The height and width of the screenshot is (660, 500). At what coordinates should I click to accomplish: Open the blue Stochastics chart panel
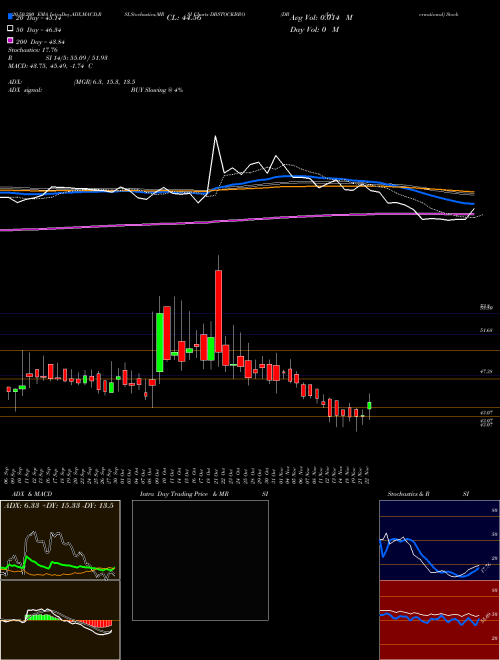[439, 540]
